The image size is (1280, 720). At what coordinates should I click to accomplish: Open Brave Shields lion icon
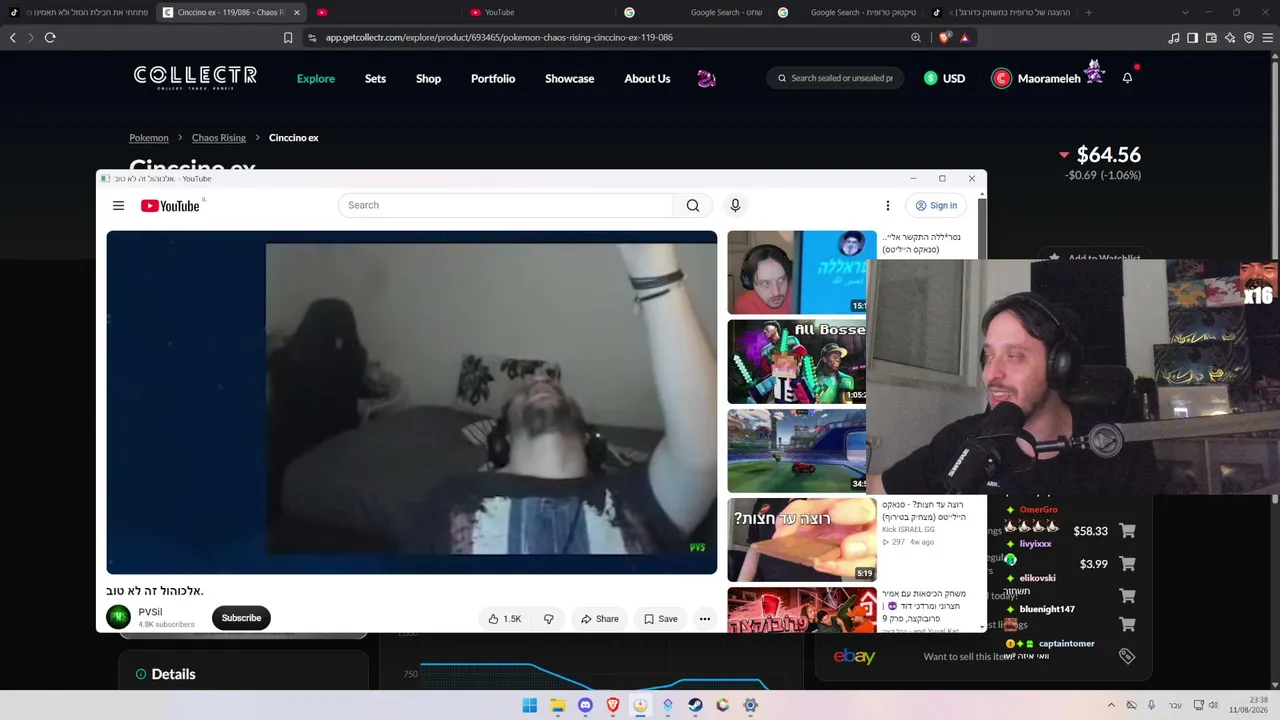pyautogui.click(x=945, y=38)
